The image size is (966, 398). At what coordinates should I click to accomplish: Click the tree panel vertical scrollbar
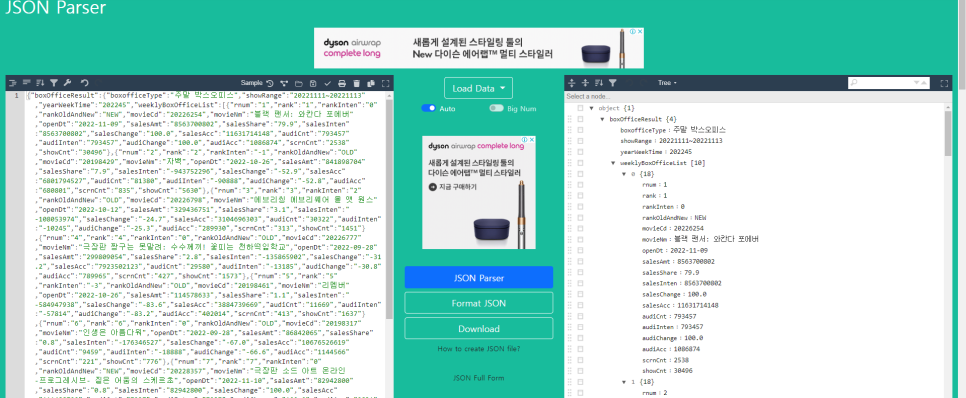(x=948, y=134)
